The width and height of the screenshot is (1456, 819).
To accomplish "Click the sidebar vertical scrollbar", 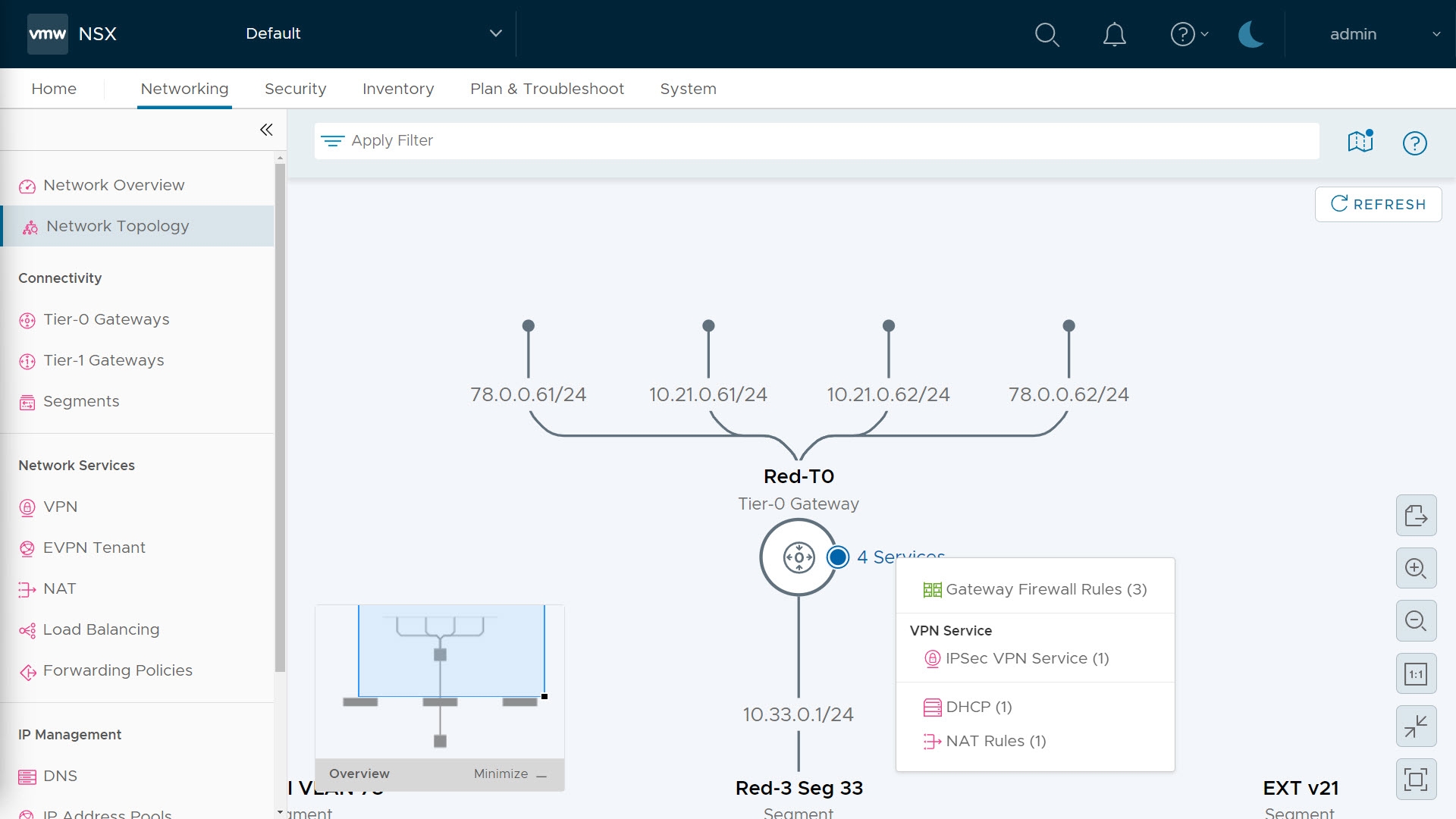I will pyautogui.click(x=280, y=417).
